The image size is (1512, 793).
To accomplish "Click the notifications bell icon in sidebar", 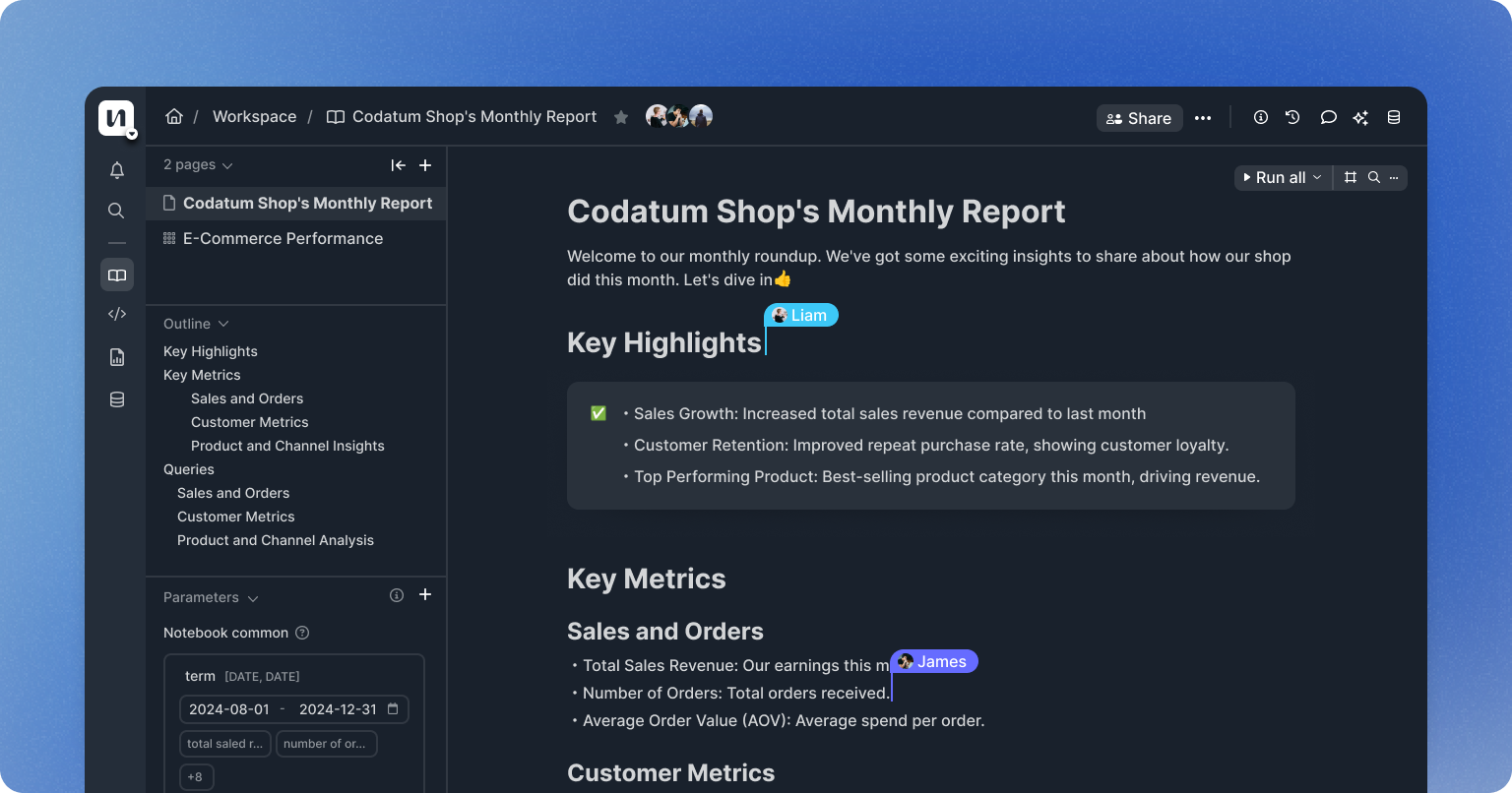I will (x=116, y=170).
